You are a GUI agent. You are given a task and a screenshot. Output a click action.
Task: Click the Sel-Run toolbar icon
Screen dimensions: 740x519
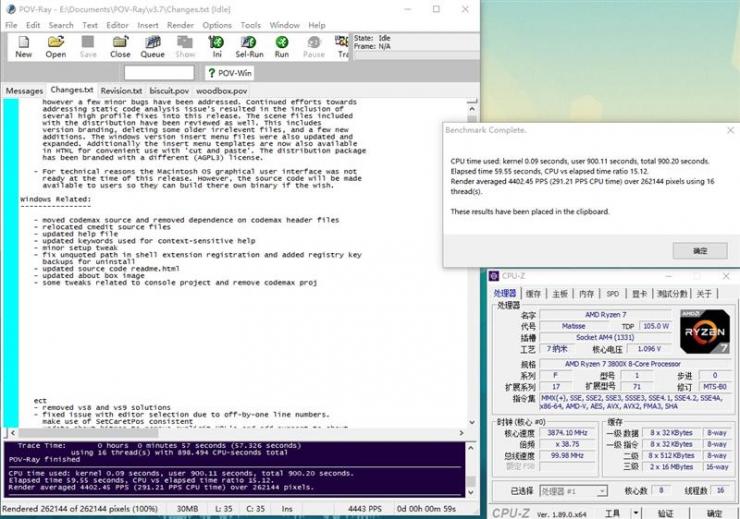coord(249,47)
